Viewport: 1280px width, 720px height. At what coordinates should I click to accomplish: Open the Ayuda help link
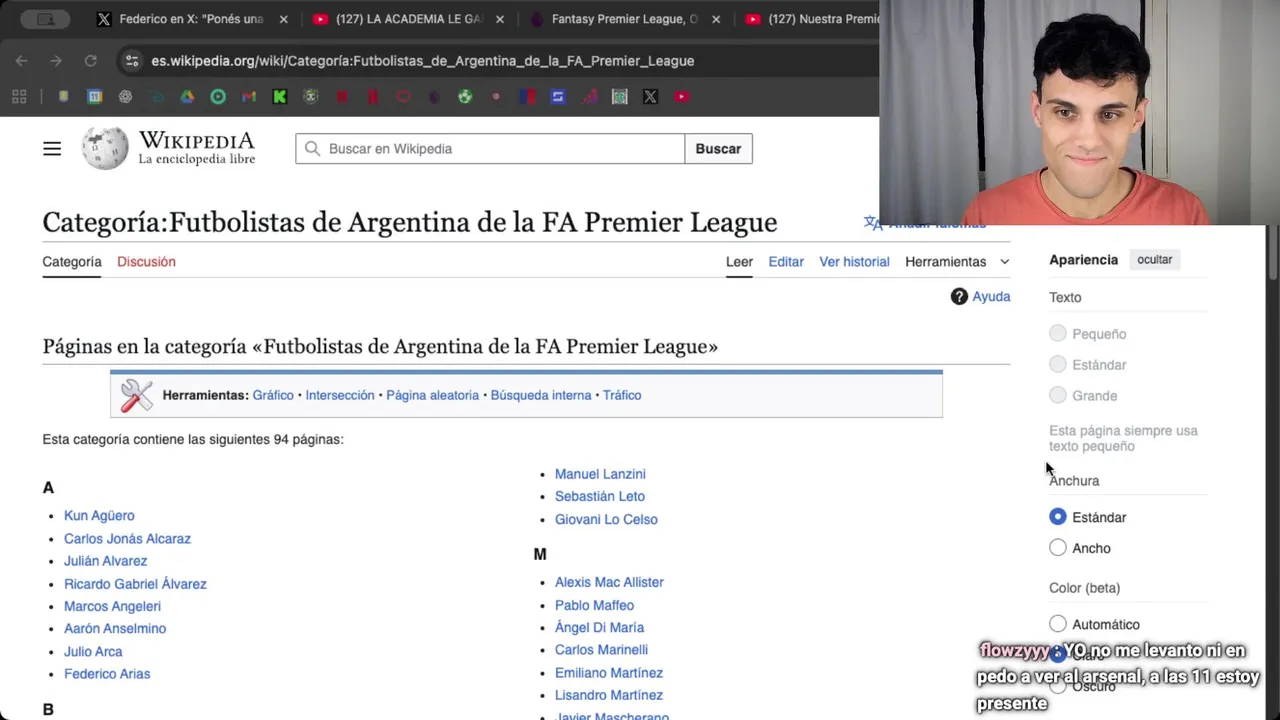pos(991,296)
